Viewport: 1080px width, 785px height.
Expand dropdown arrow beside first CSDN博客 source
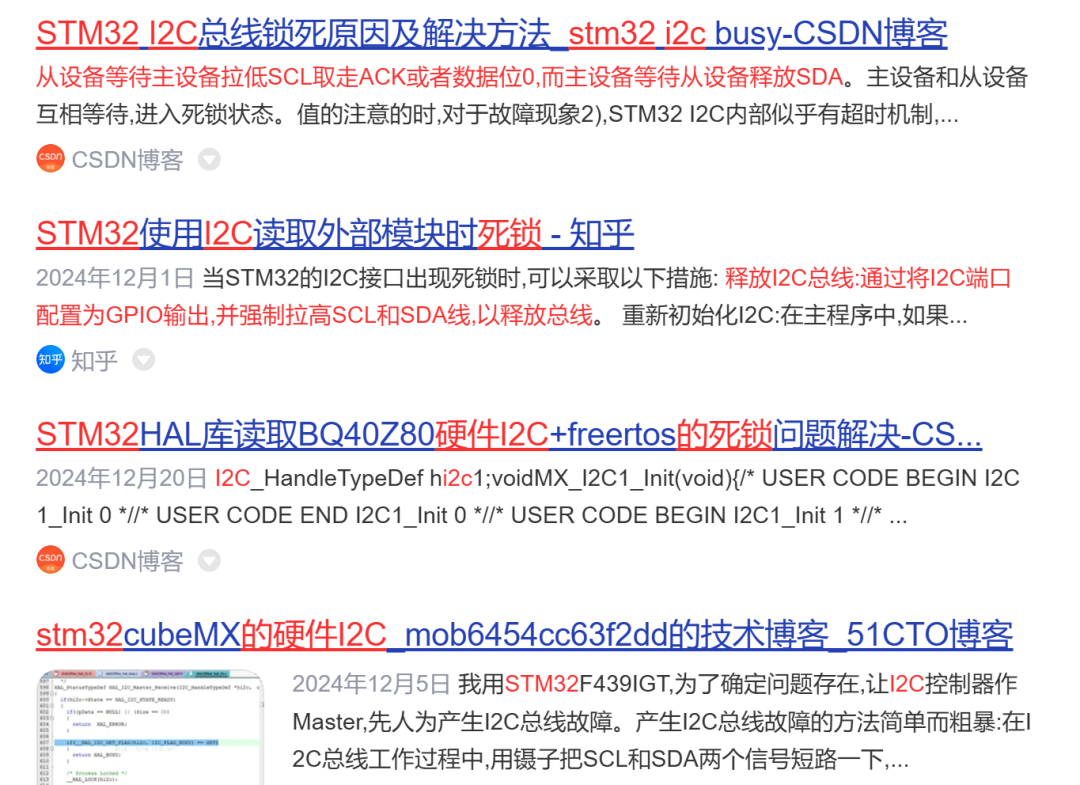coord(208,159)
